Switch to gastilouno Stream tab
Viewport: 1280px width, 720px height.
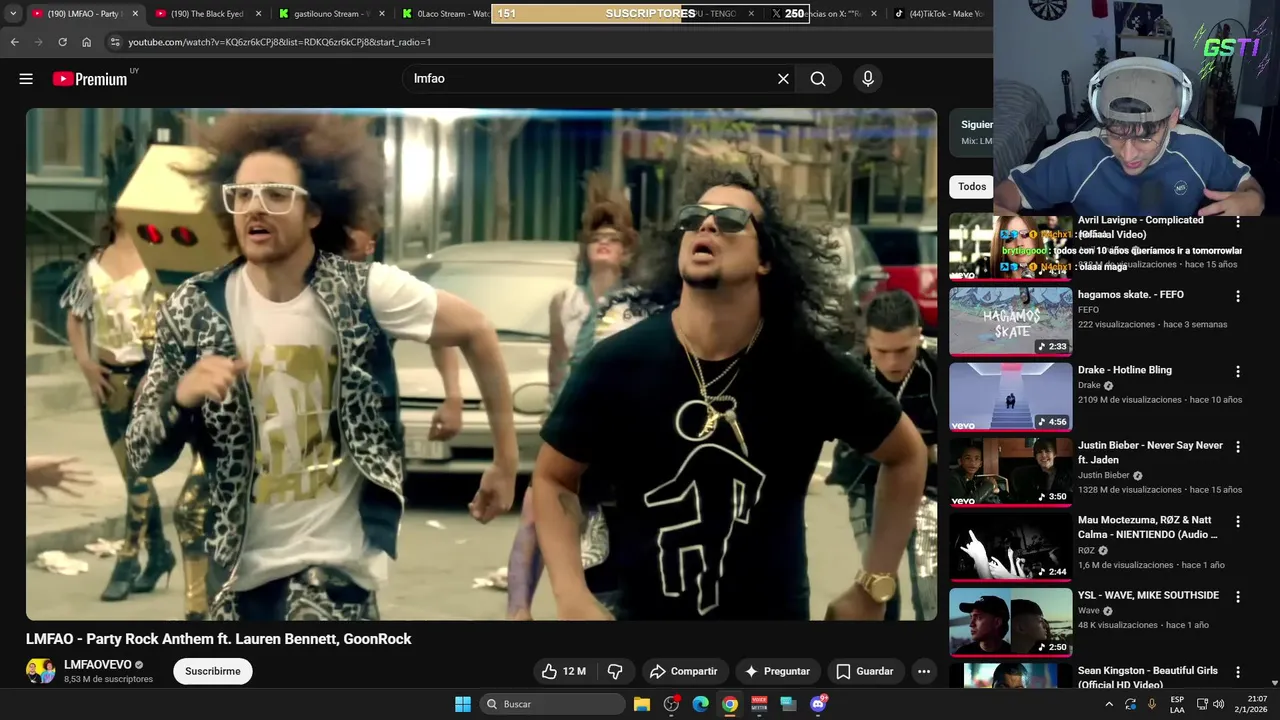(x=331, y=14)
